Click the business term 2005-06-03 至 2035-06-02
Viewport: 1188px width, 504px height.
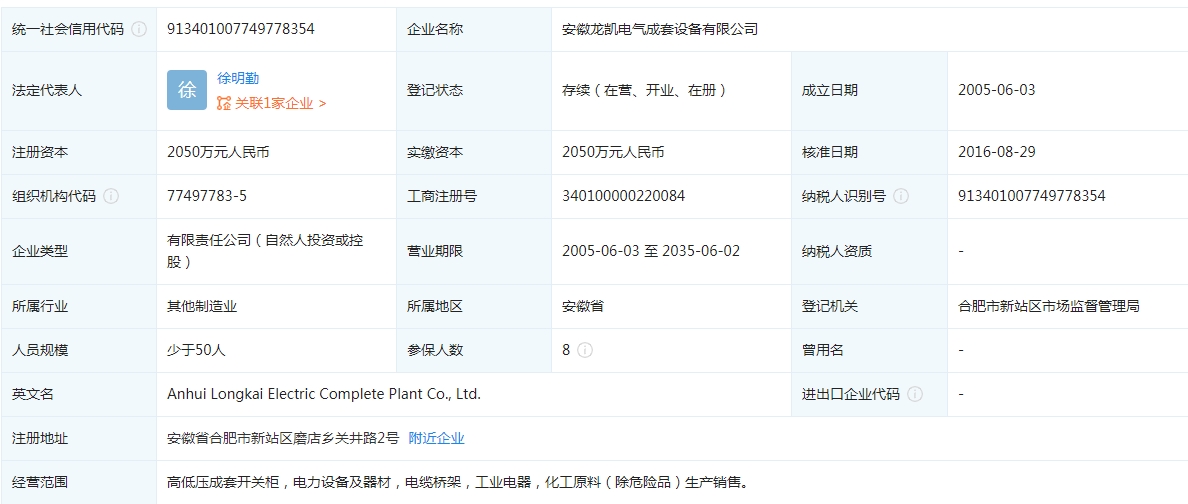click(x=651, y=251)
